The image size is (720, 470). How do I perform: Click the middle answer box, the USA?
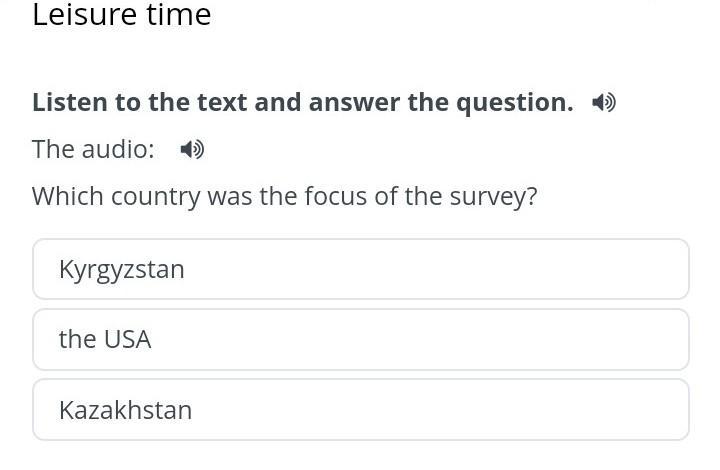point(360,339)
